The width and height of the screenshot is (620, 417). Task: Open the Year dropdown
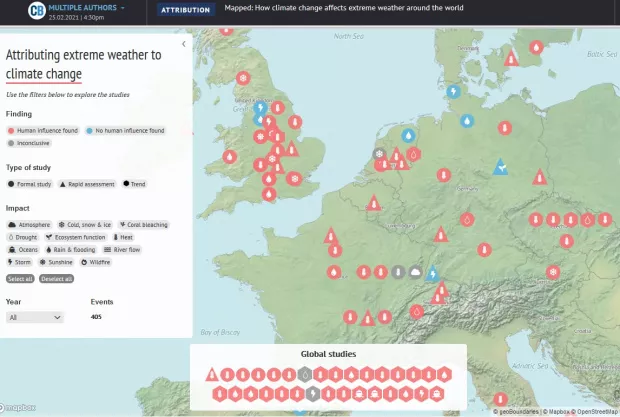pos(35,317)
